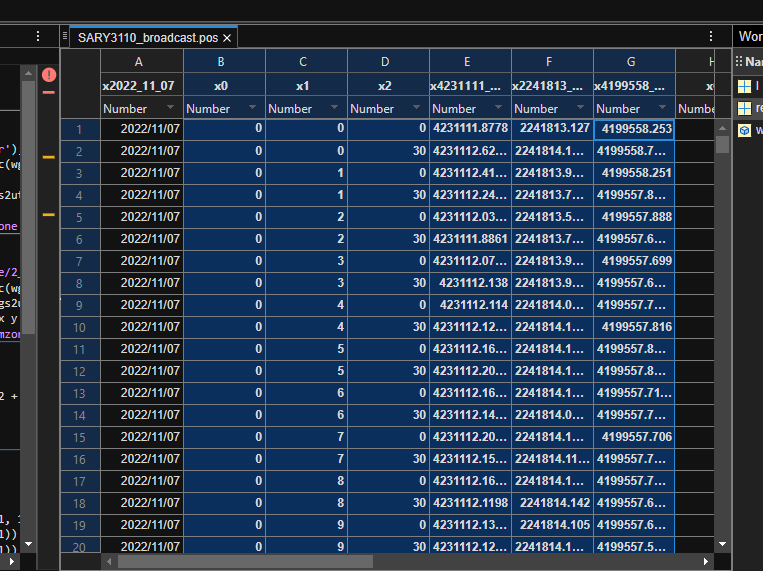Open the data type dropdown for column F
The height and width of the screenshot is (571, 763).
[x=581, y=107]
